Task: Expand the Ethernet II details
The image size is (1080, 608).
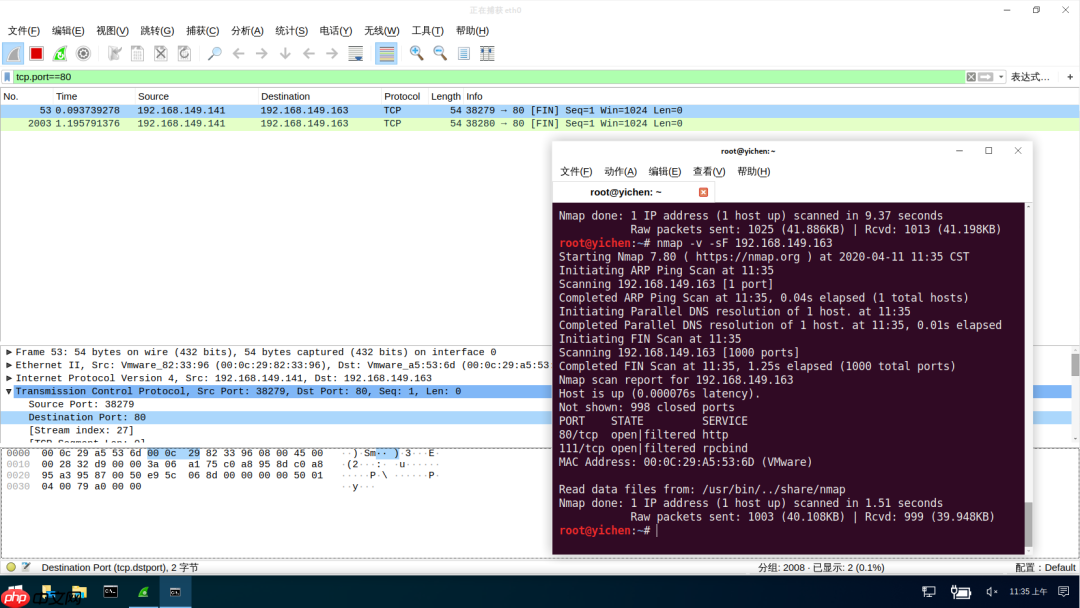Action: click(x=8, y=364)
